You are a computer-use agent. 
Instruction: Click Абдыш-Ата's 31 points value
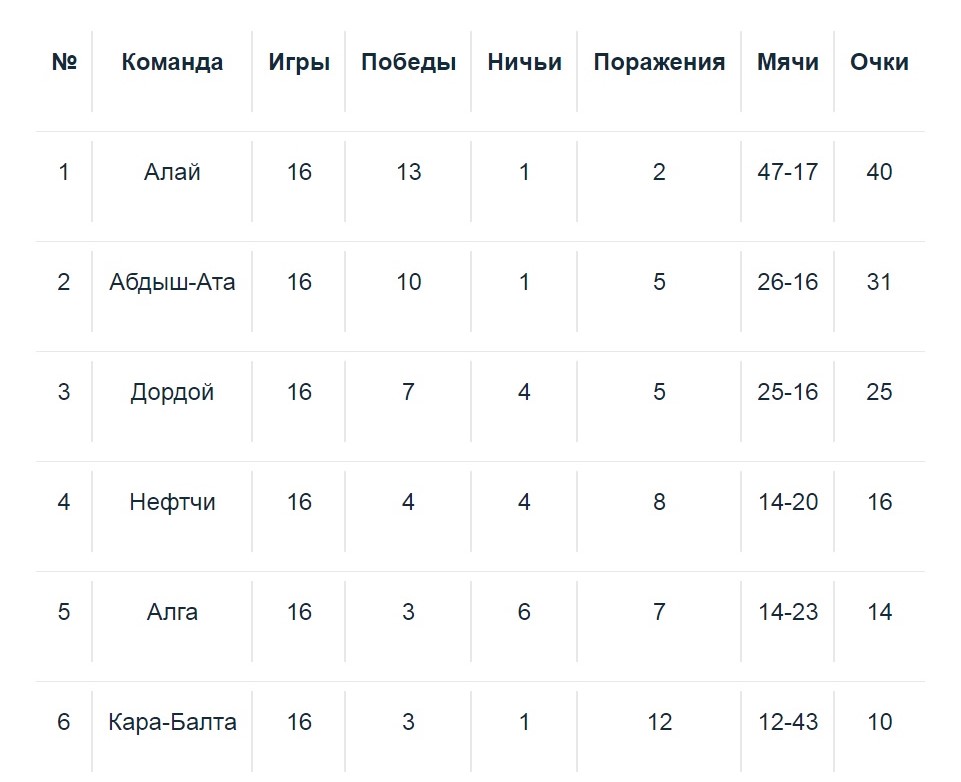pos(879,282)
